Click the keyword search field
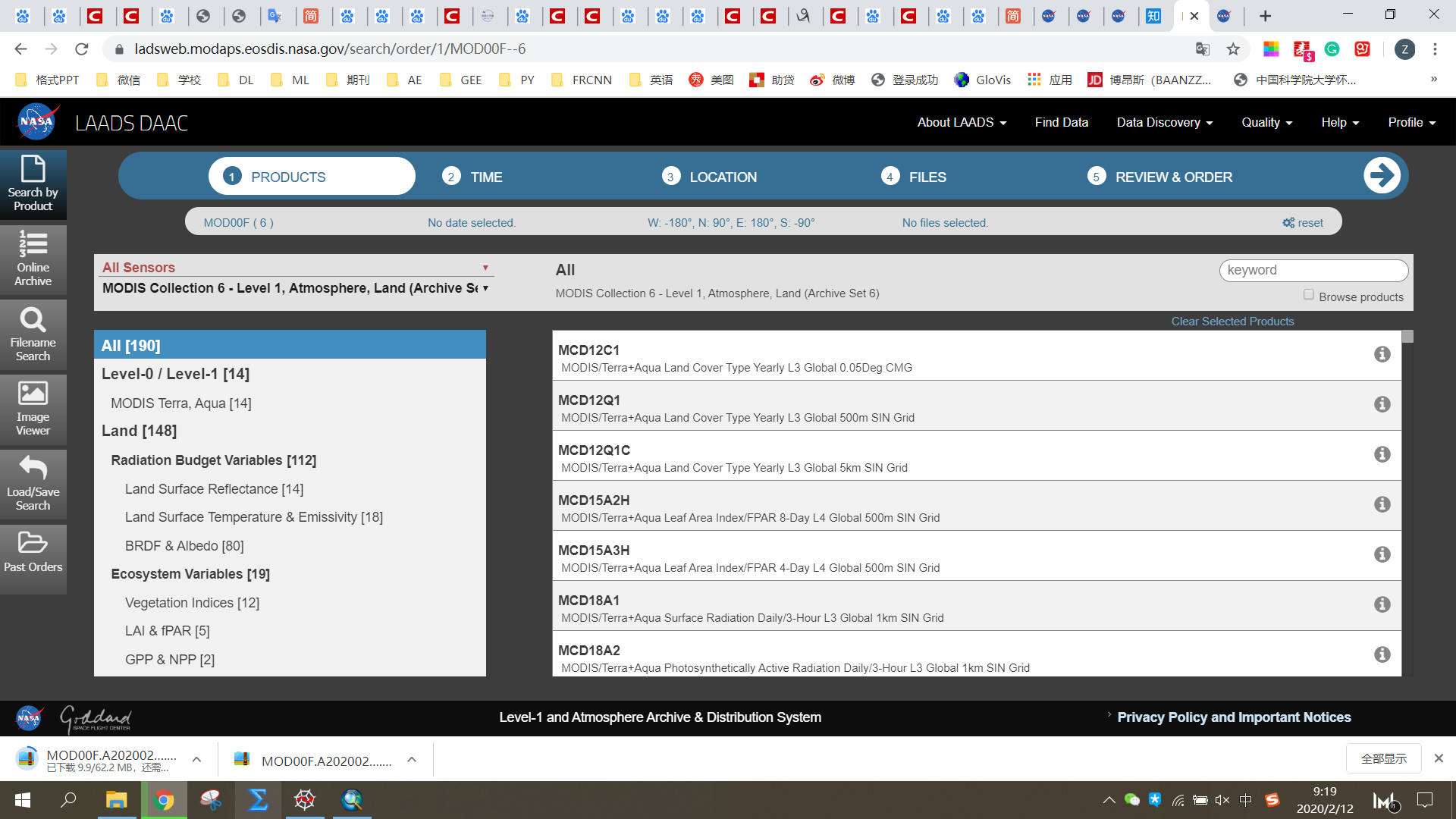This screenshot has width=1456, height=819. point(1313,271)
